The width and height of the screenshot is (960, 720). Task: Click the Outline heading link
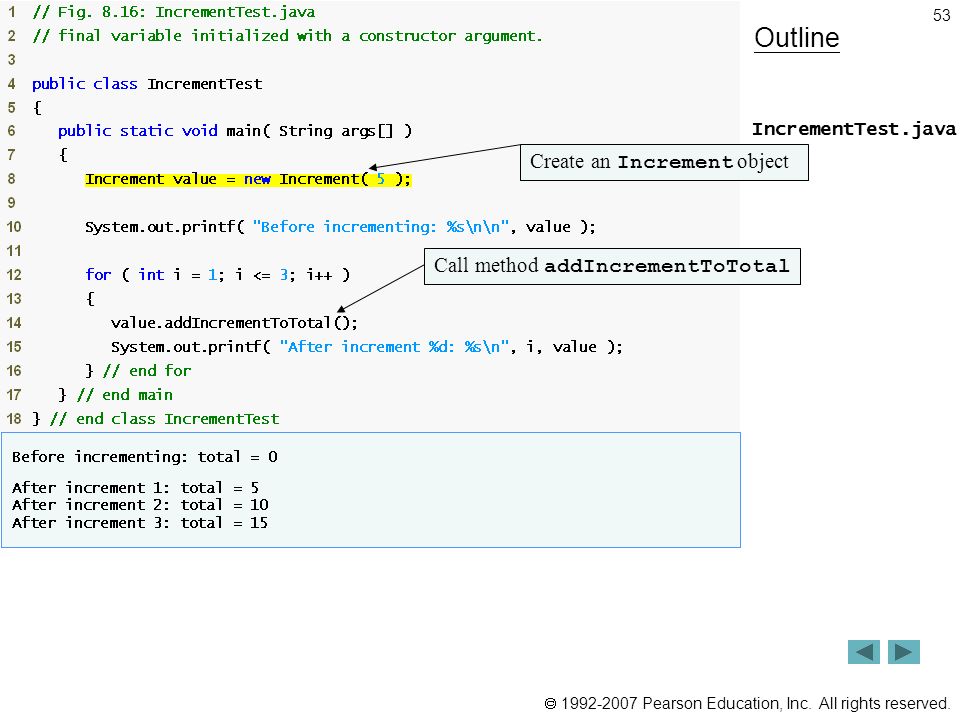point(797,38)
